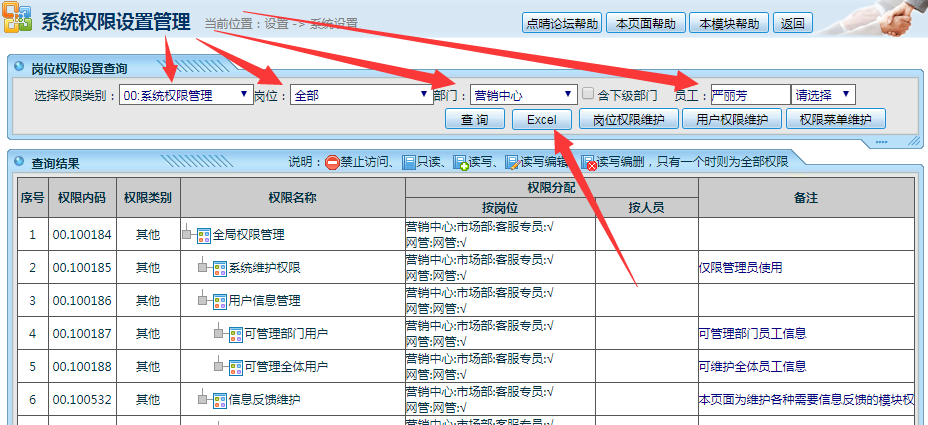Collapse the 岗位权限设置查询 panel header icon
Screen dimensions: 928x425
point(18,68)
